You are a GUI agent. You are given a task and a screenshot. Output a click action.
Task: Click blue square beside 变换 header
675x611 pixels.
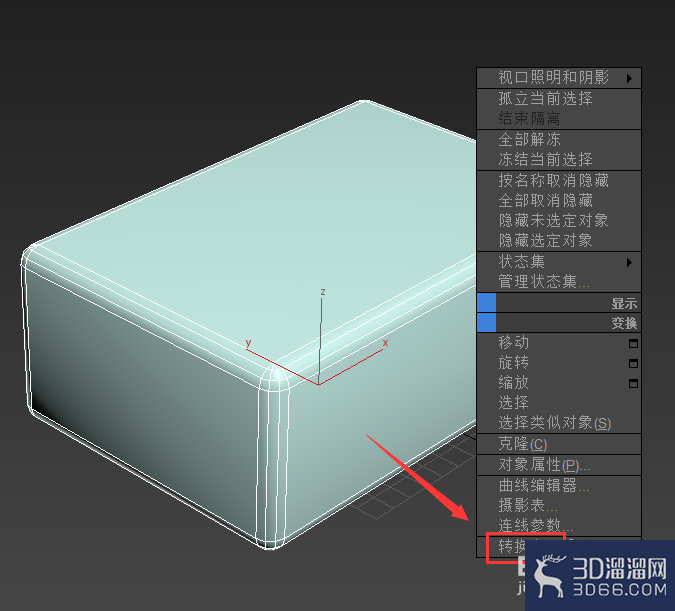click(x=486, y=323)
